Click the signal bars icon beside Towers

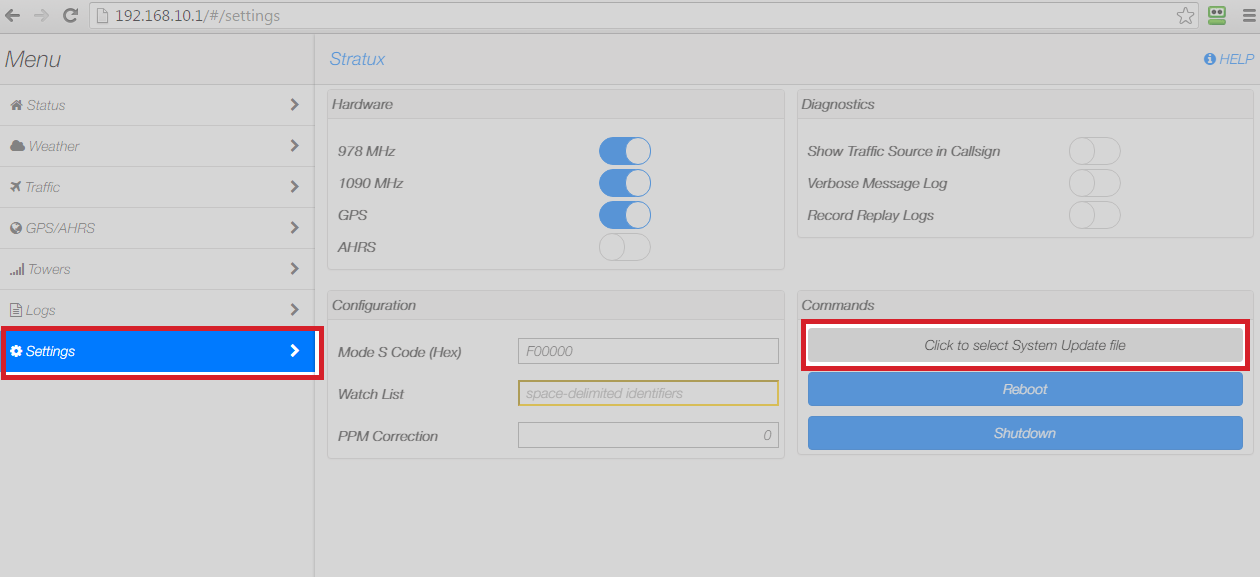[17, 270]
